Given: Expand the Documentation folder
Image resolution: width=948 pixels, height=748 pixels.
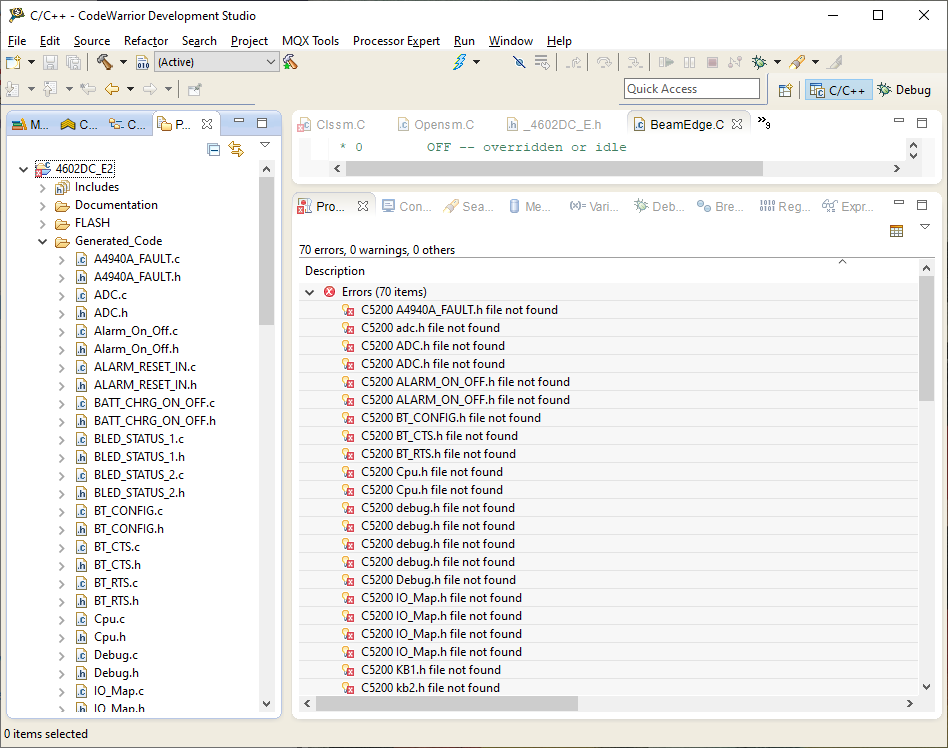Looking at the screenshot, I should click(42, 206).
